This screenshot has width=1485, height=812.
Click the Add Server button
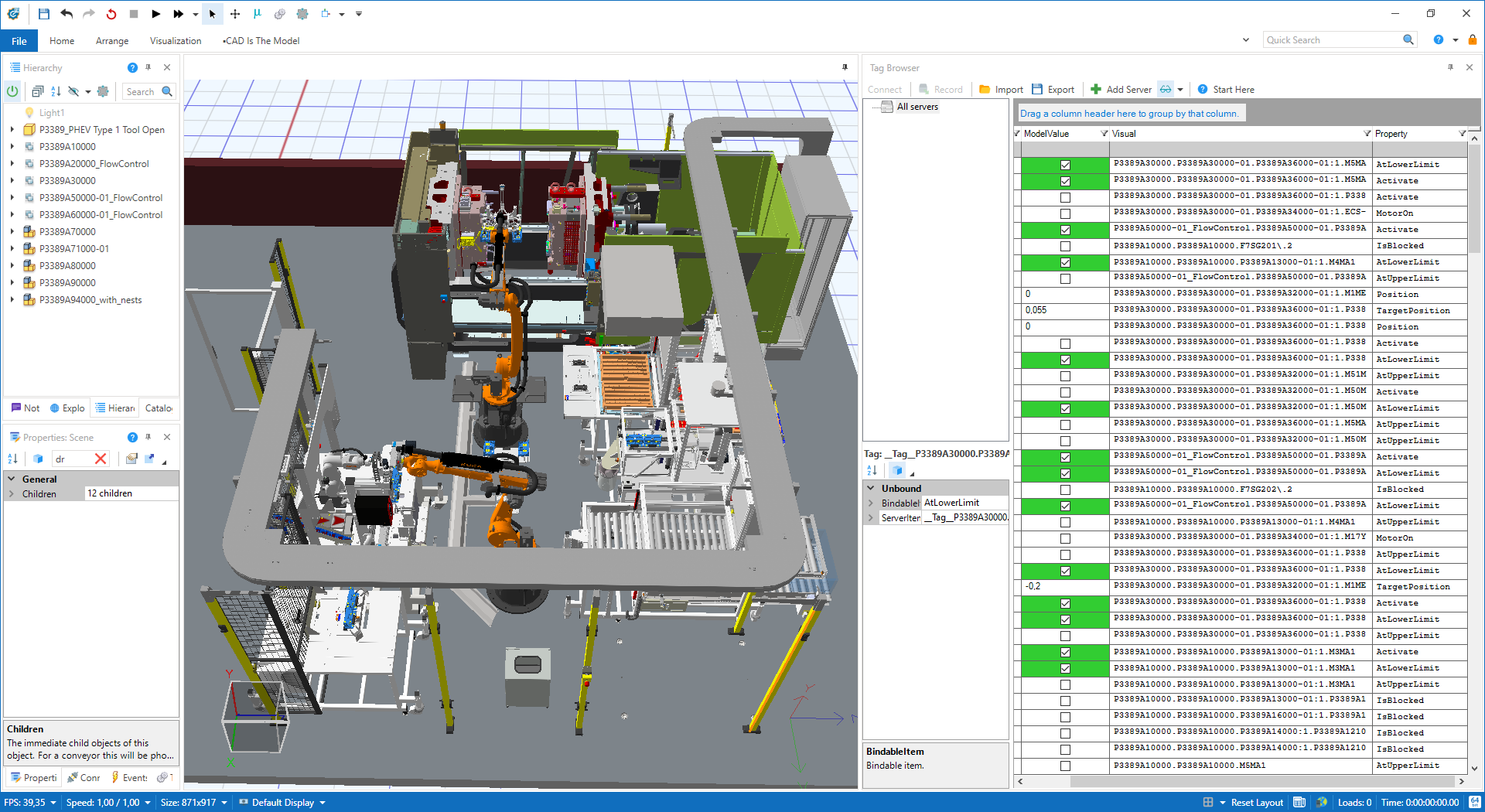(1121, 90)
